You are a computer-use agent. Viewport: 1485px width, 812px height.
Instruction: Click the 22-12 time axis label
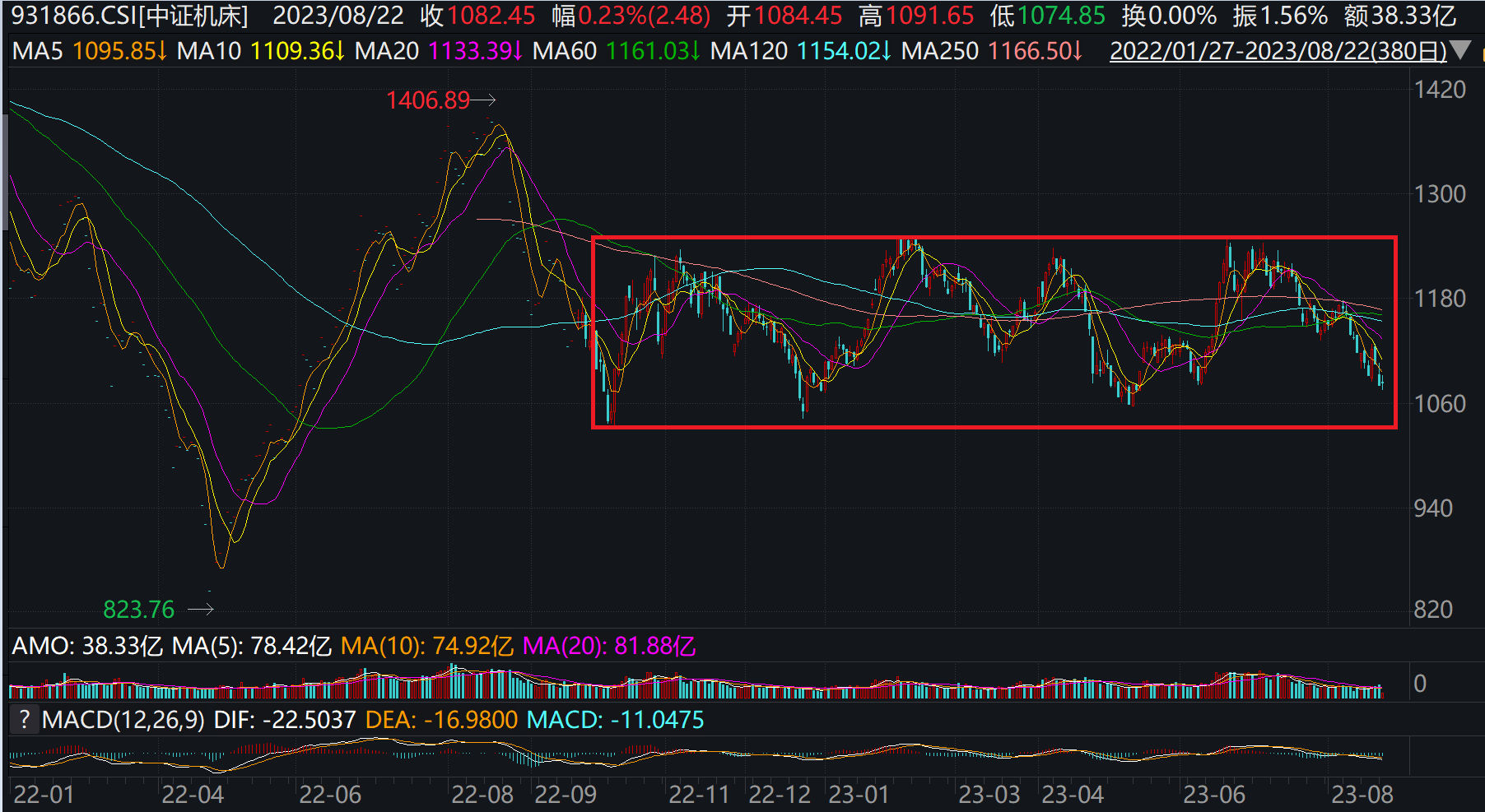pyautogui.click(x=780, y=795)
